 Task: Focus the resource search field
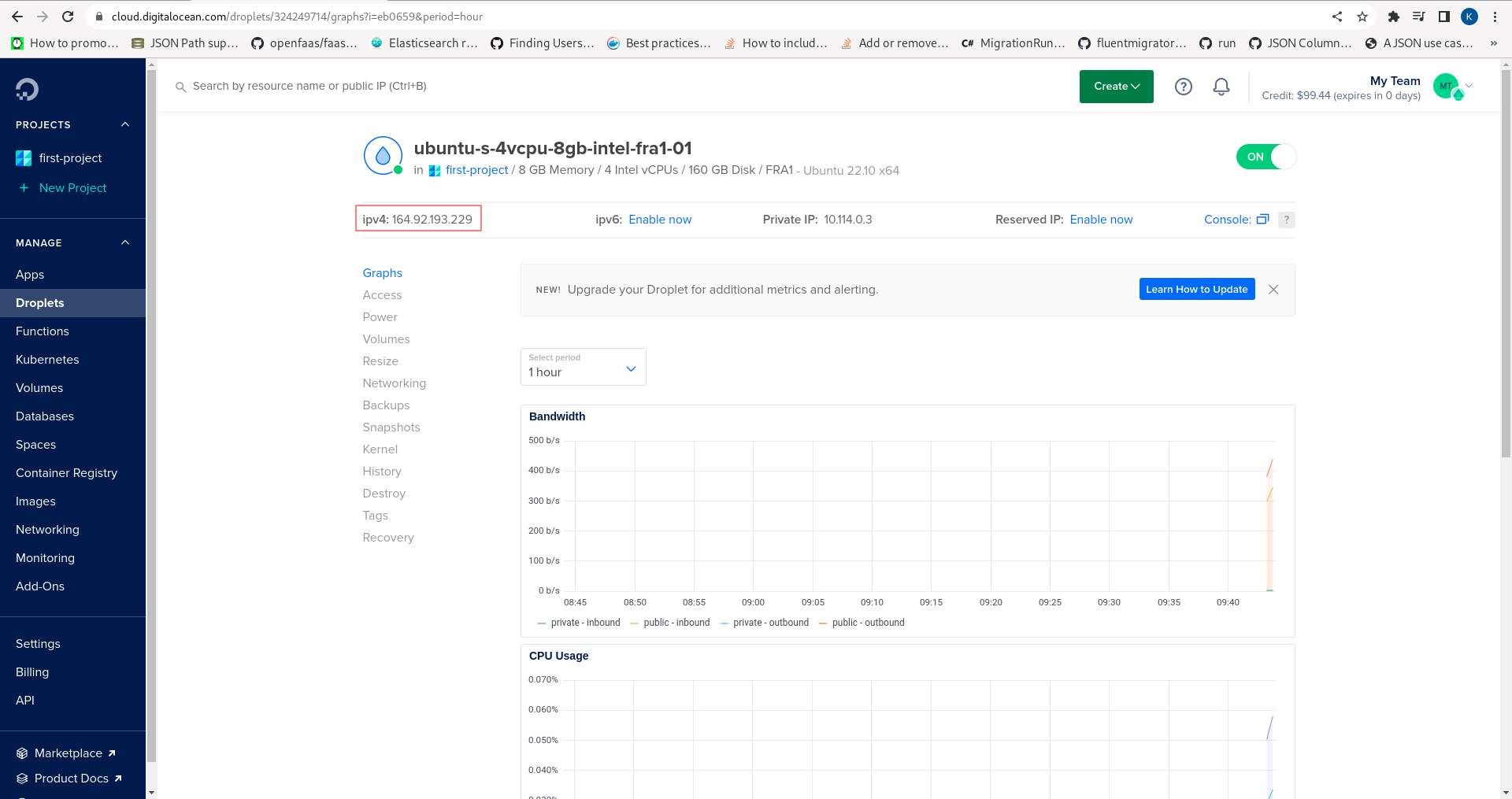pyautogui.click(x=309, y=87)
